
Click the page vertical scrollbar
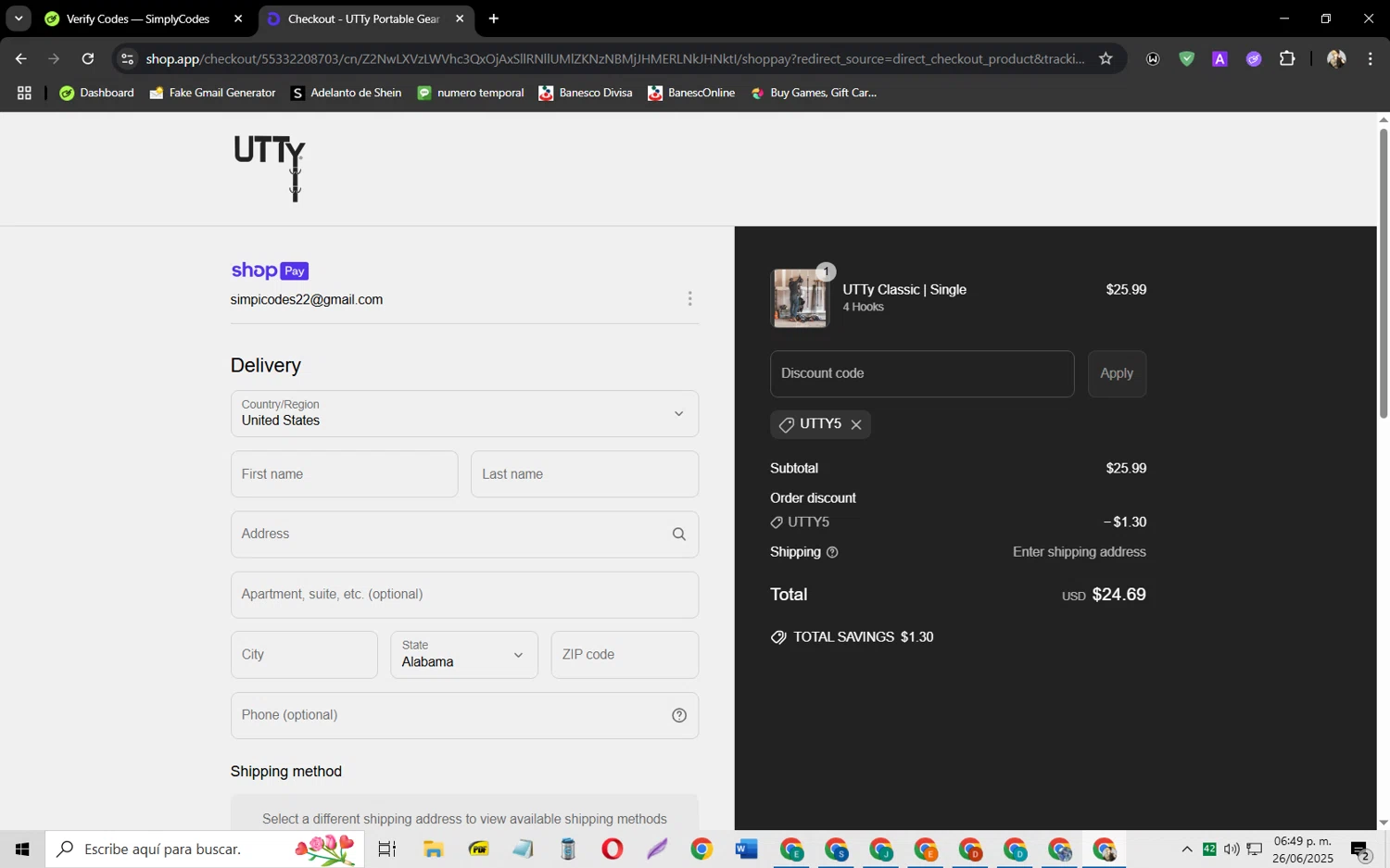tap(1384, 273)
